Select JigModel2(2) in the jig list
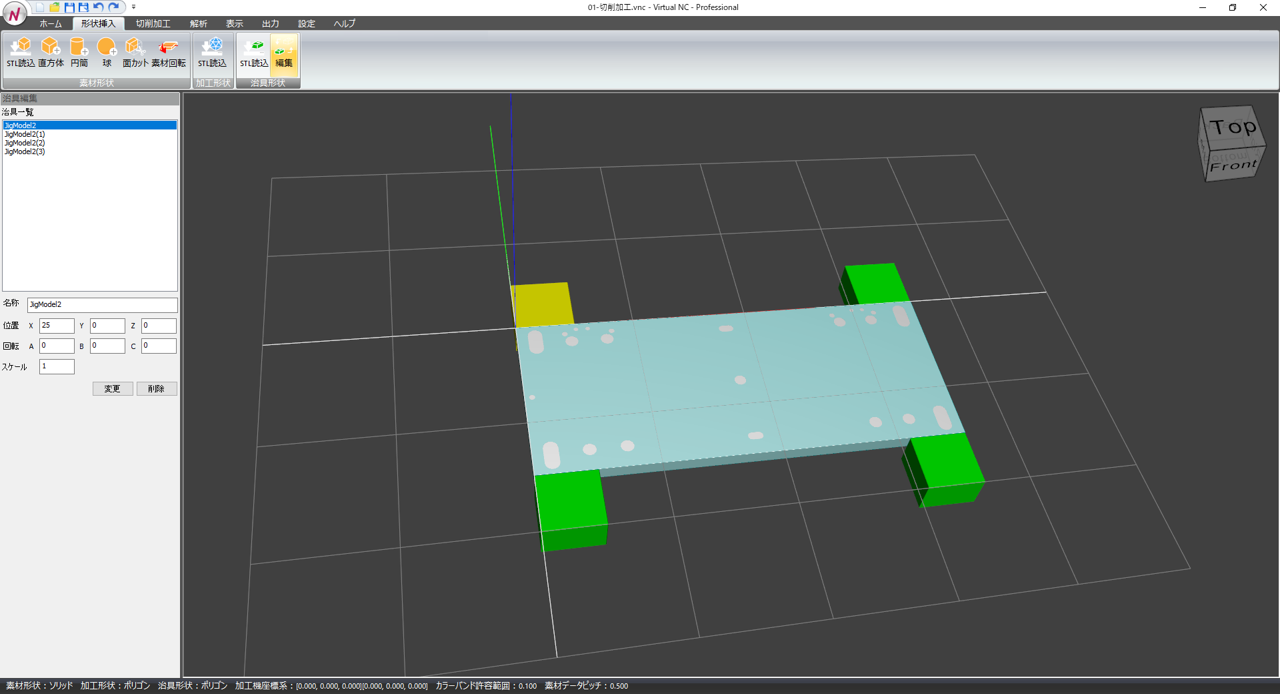The image size is (1280, 694). [x=25, y=143]
